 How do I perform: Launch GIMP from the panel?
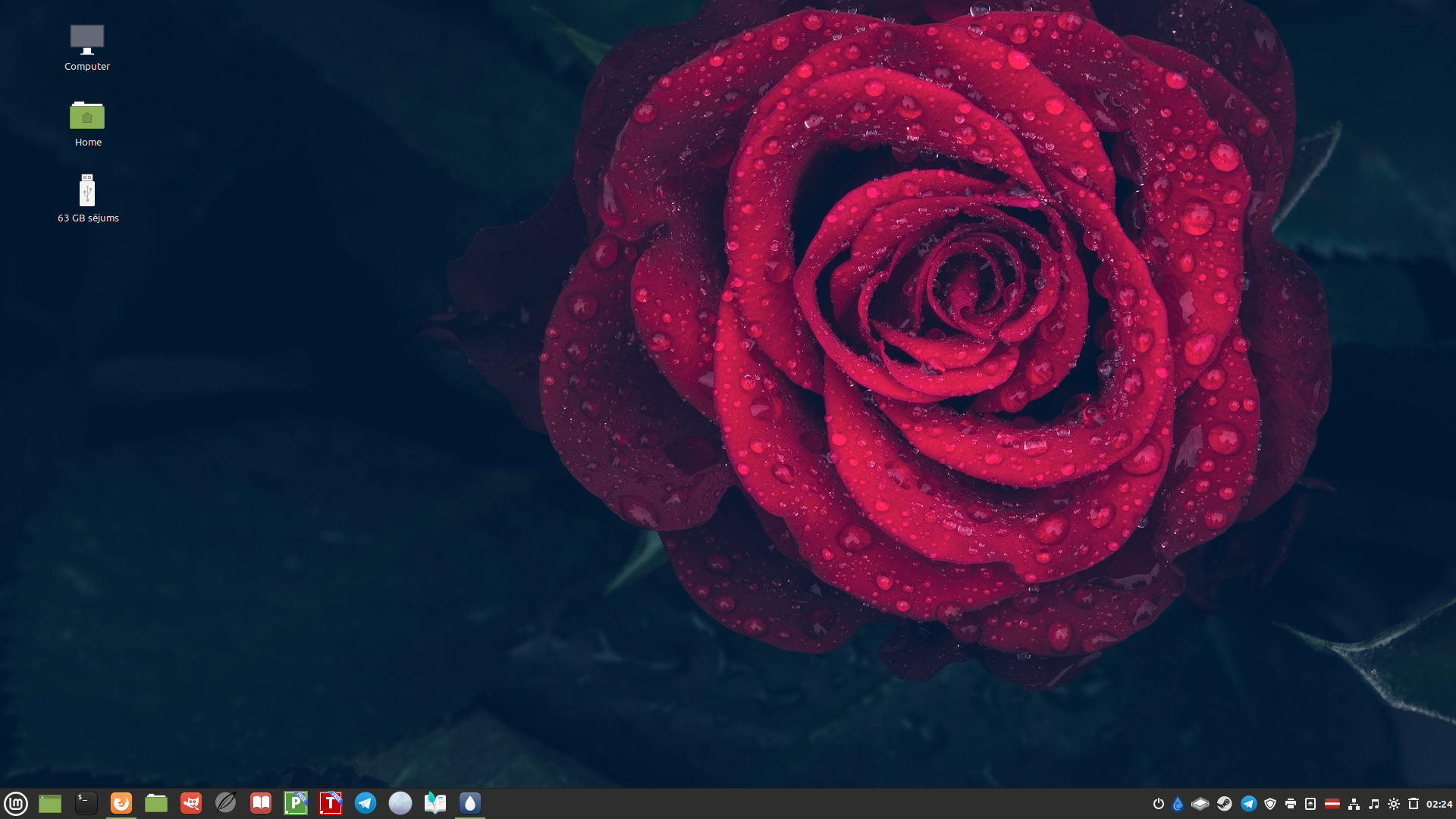click(191, 803)
